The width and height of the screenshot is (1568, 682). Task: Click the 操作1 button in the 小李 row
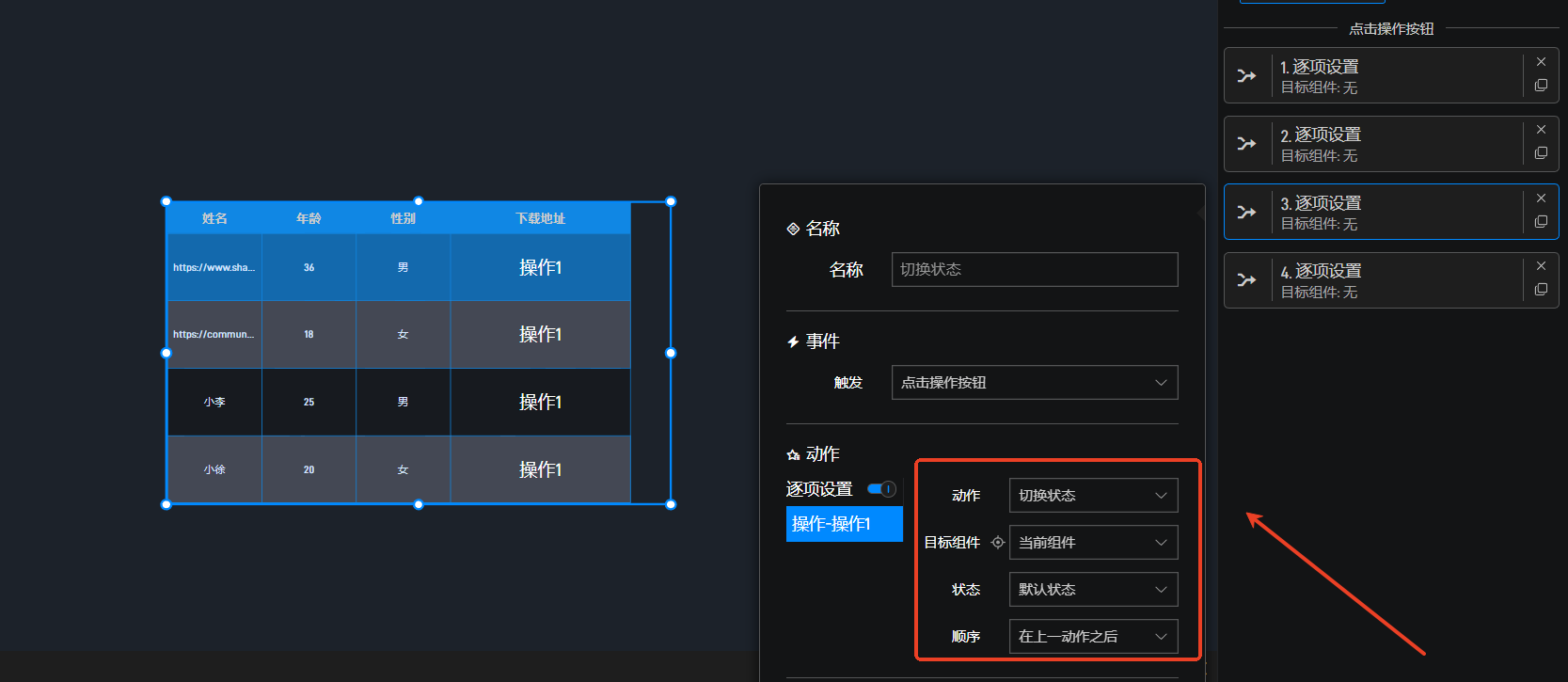(x=540, y=402)
